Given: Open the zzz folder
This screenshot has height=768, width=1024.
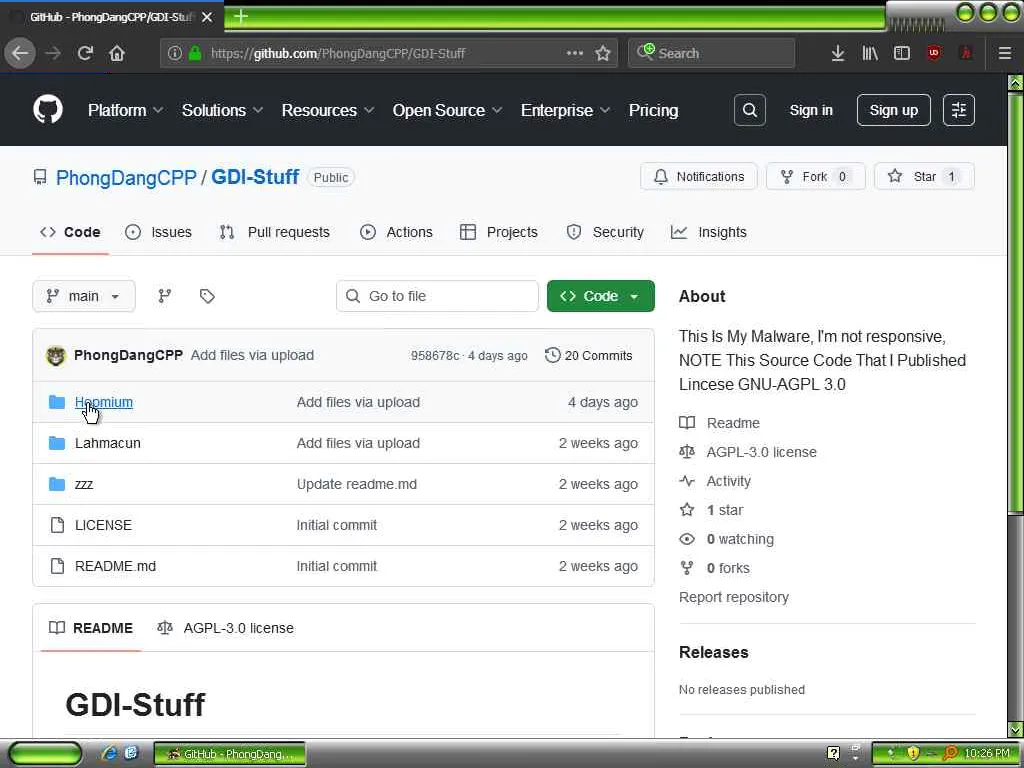Looking at the screenshot, I should tap(84, 484).
